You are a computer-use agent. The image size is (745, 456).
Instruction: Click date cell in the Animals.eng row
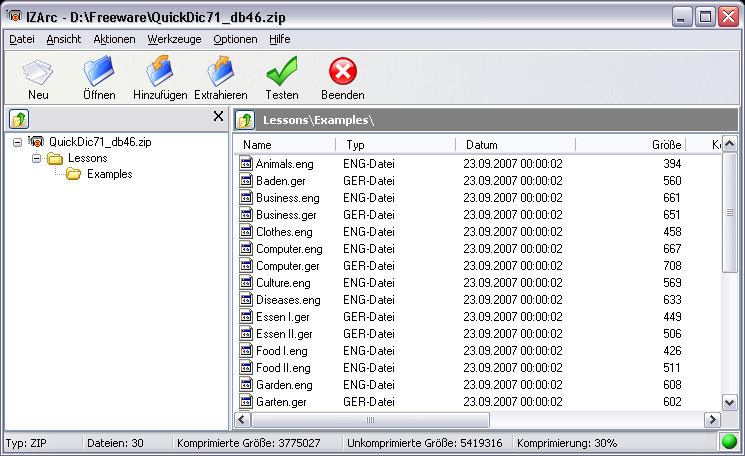tap(513, 163)
